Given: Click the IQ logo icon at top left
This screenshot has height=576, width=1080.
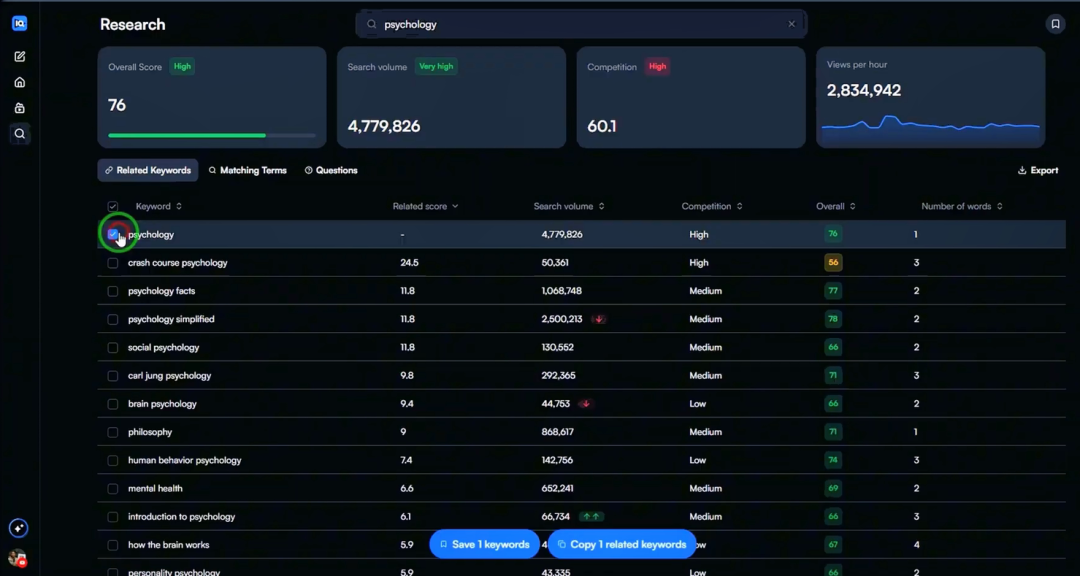Looking at the screenshot, I should click(19, 23).
